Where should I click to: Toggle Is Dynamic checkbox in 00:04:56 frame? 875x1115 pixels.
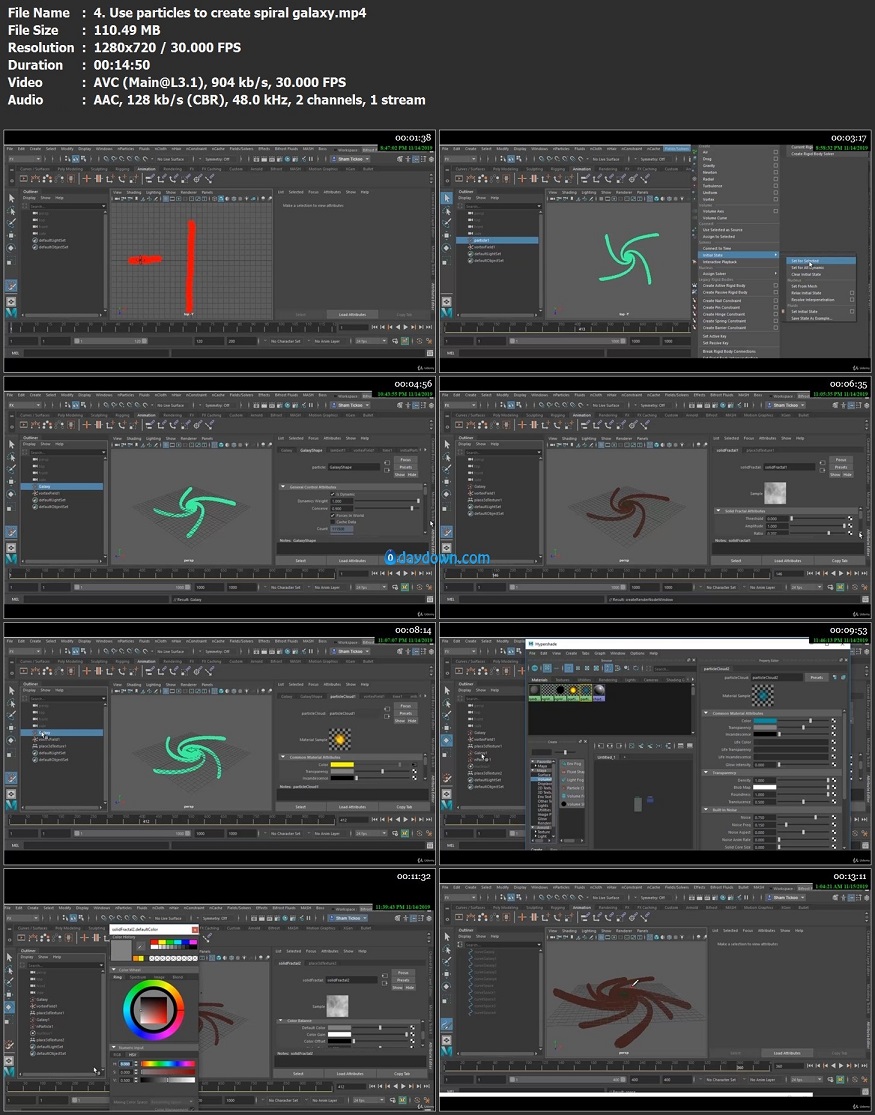(332, 494)
